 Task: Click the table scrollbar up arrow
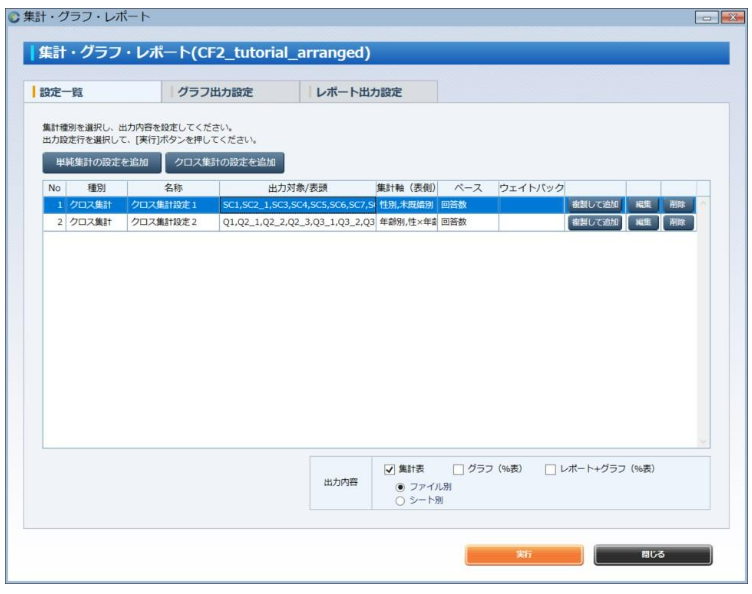pyautogui.click(x=704, y=203)
